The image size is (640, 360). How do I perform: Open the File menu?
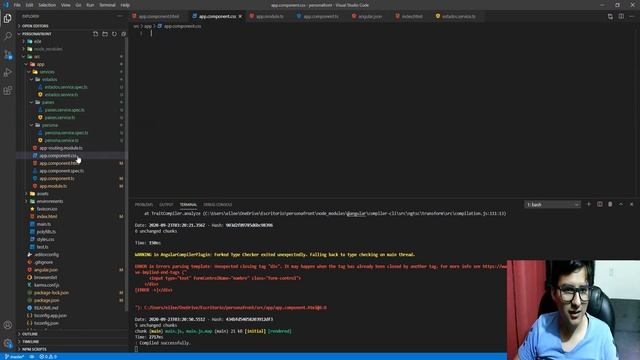tap(17, 5)
